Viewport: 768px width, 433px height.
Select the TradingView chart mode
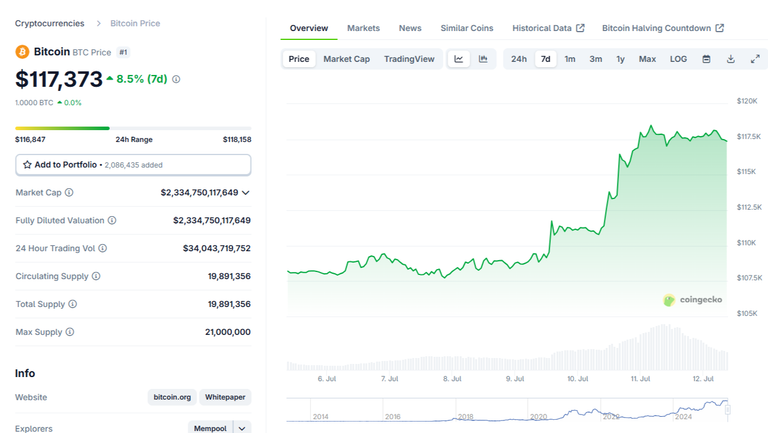pyautogui.click(x=409, y=59)
